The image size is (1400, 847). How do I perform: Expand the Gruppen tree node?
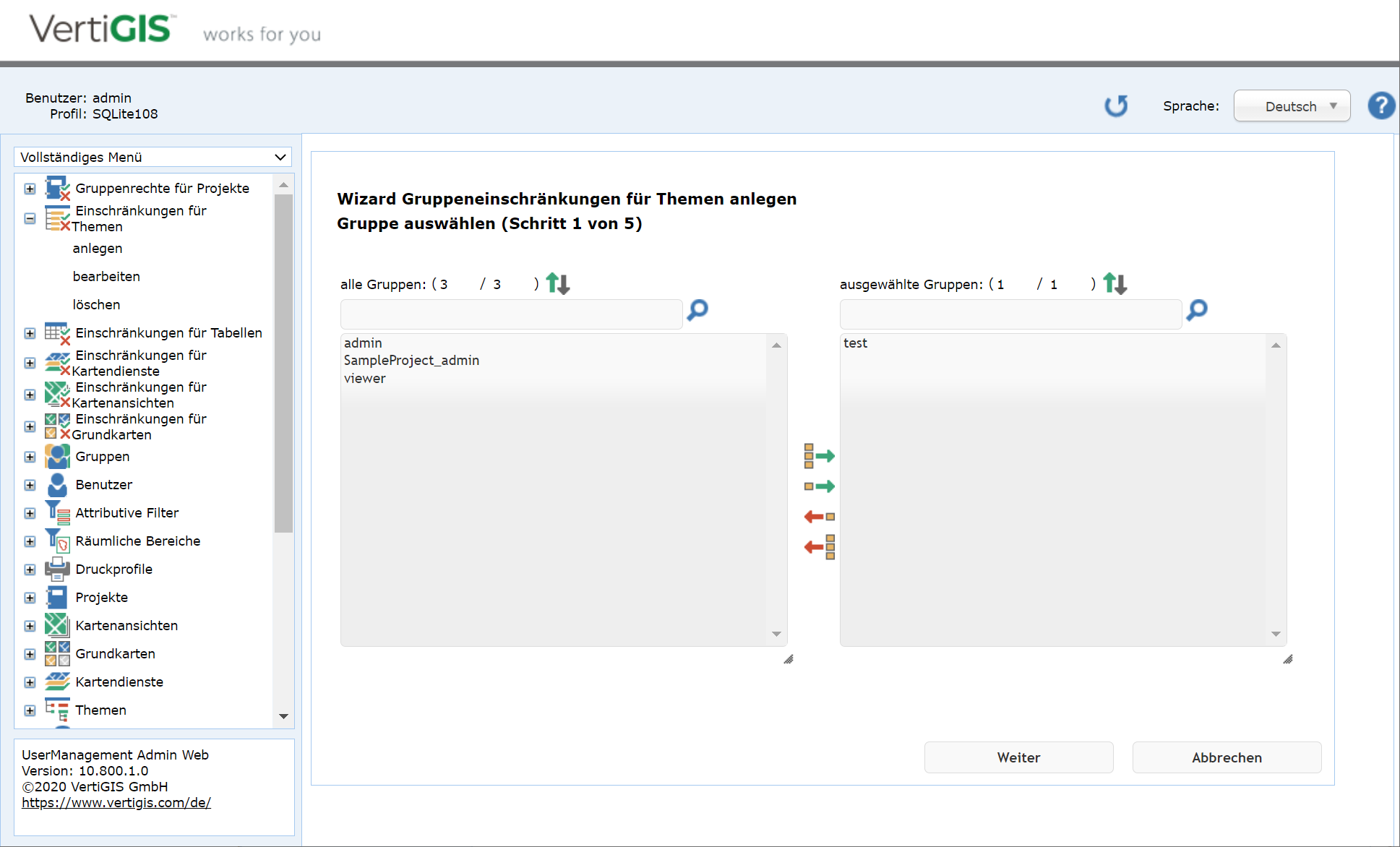[30, 457]
